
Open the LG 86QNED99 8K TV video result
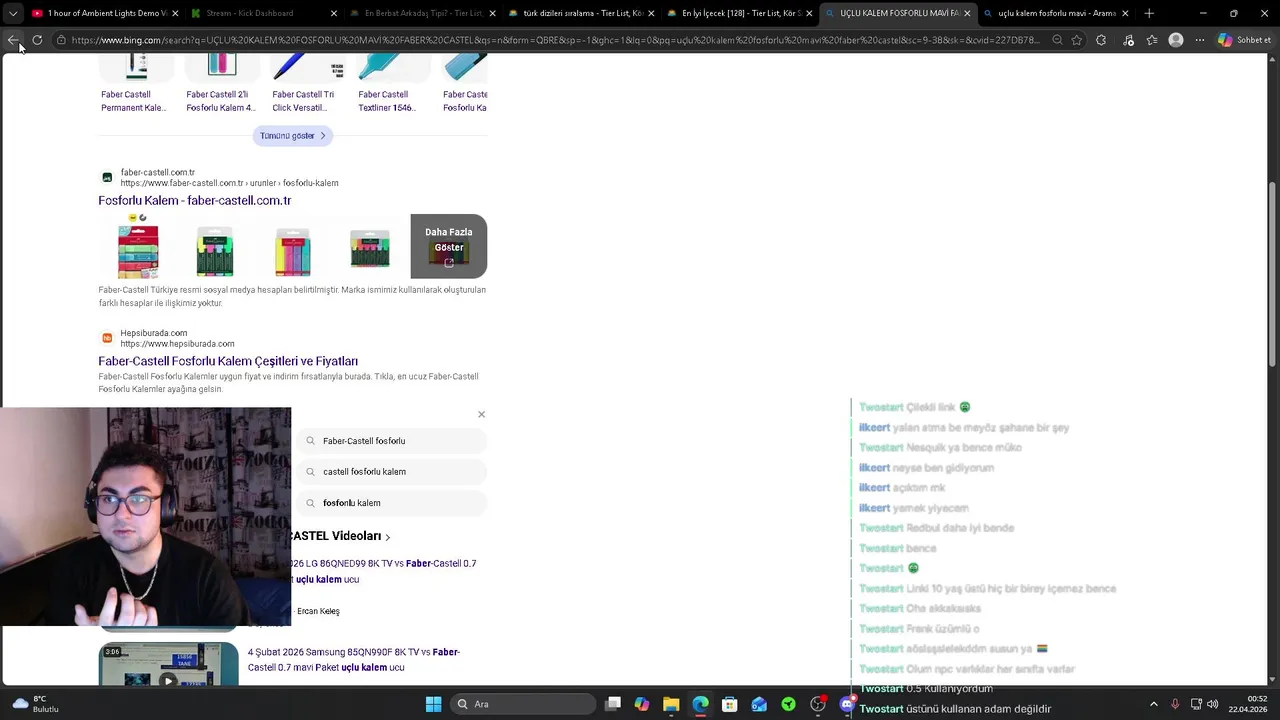pos(384,571)
